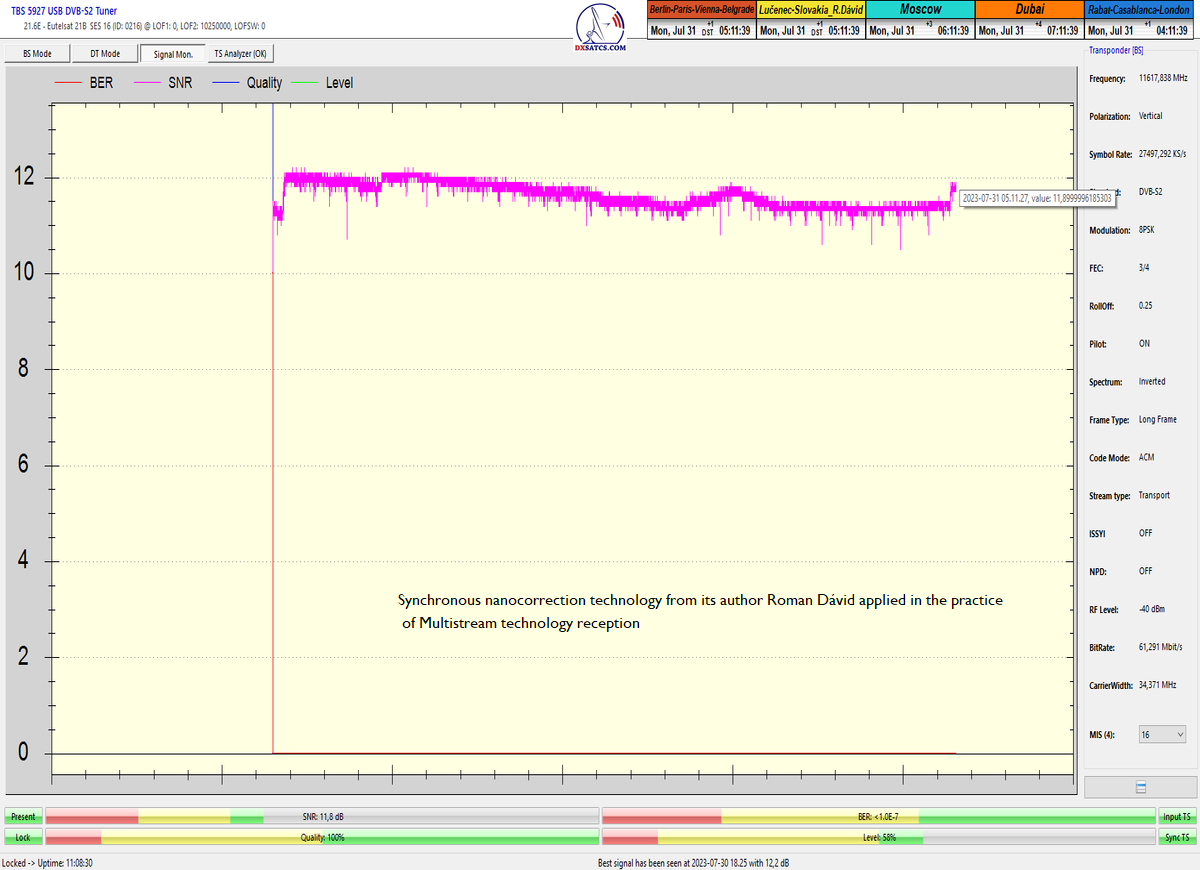1200x870 pixels.
Task: Click the Level 58% meter bar
Action: pos(877,837)
